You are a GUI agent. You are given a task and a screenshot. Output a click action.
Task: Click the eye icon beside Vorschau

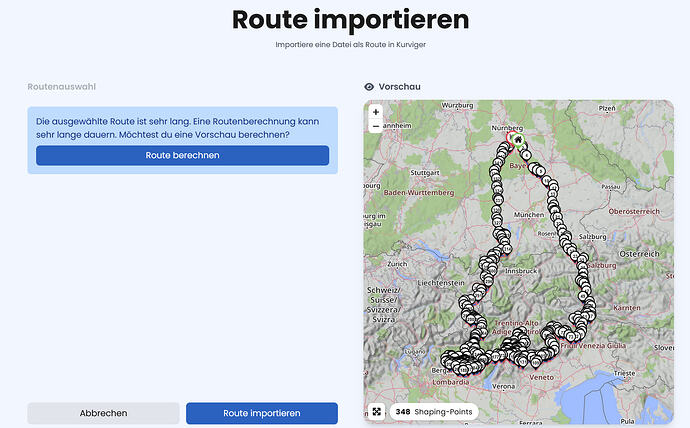tap(369, 87)
